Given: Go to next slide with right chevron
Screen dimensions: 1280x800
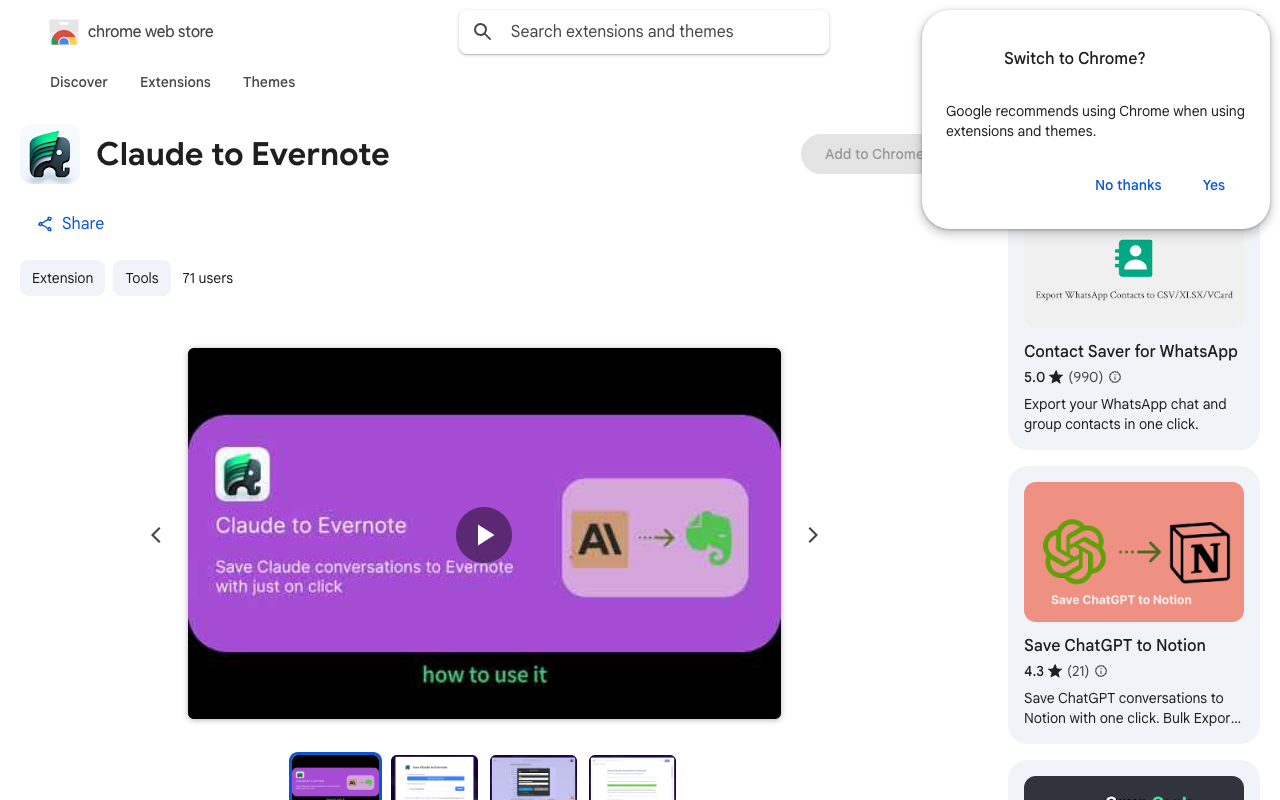Looking at the screenshot, I should click(813, 535).
